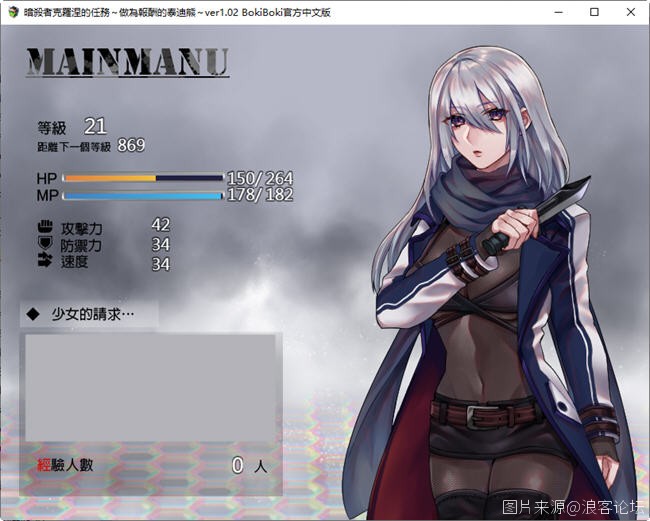Click the gray request description box
This screenshot has width=650, height=521.
pyautogui.click(x=150, y=387)
